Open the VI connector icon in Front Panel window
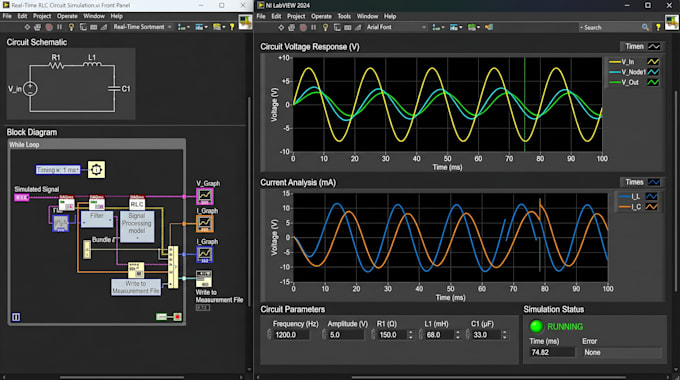Viewport: 680px width, 380px height. coord(245,22)
